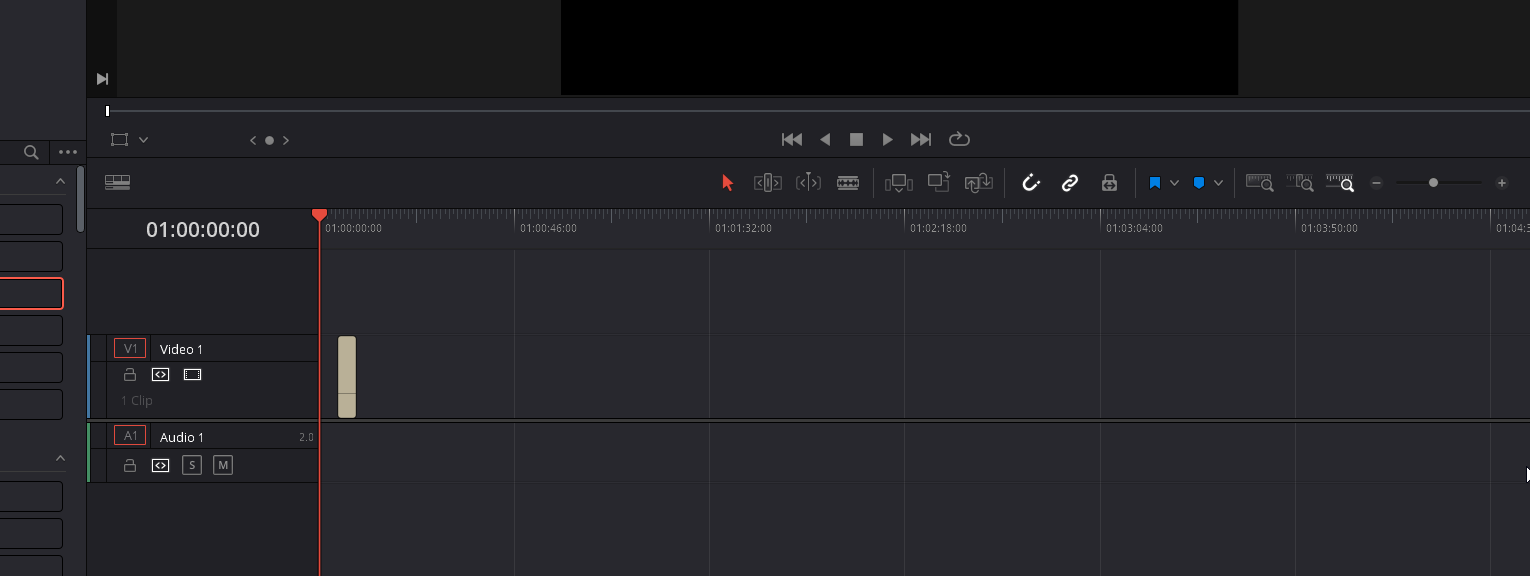This screenshot has width=1530, height=576.
Task: Expand the viewer overlay mode dropdown
Action: tap(143, 140)
